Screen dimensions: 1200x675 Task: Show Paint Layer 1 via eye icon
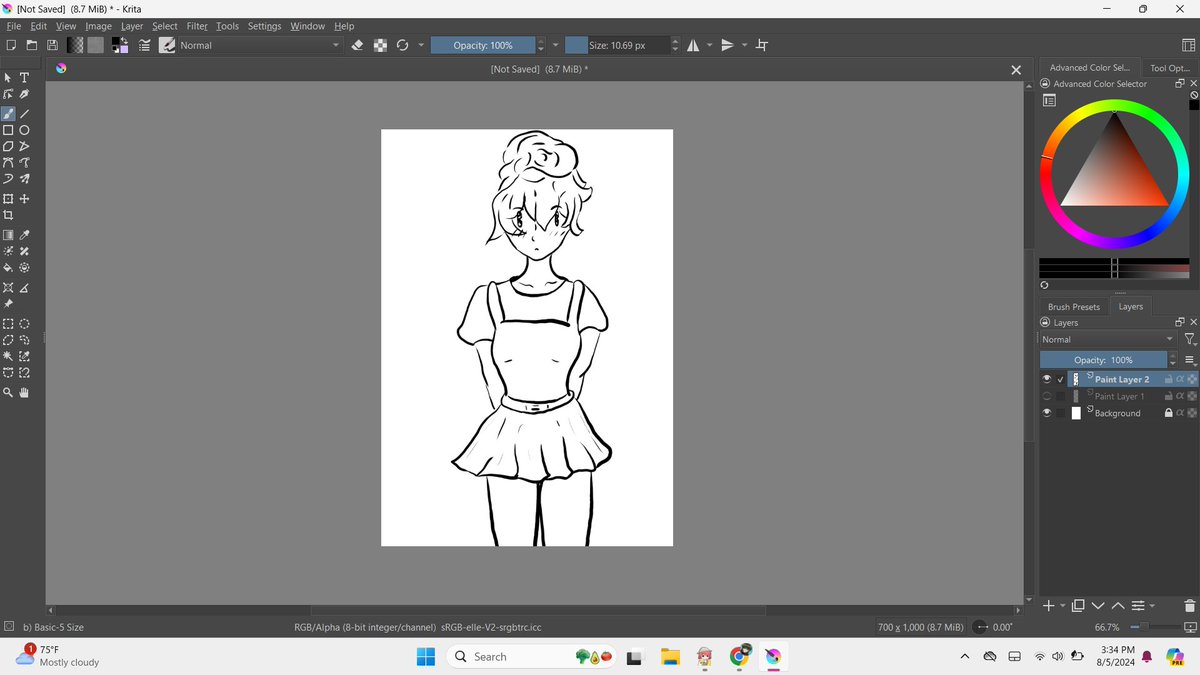tap(1047, 396)
